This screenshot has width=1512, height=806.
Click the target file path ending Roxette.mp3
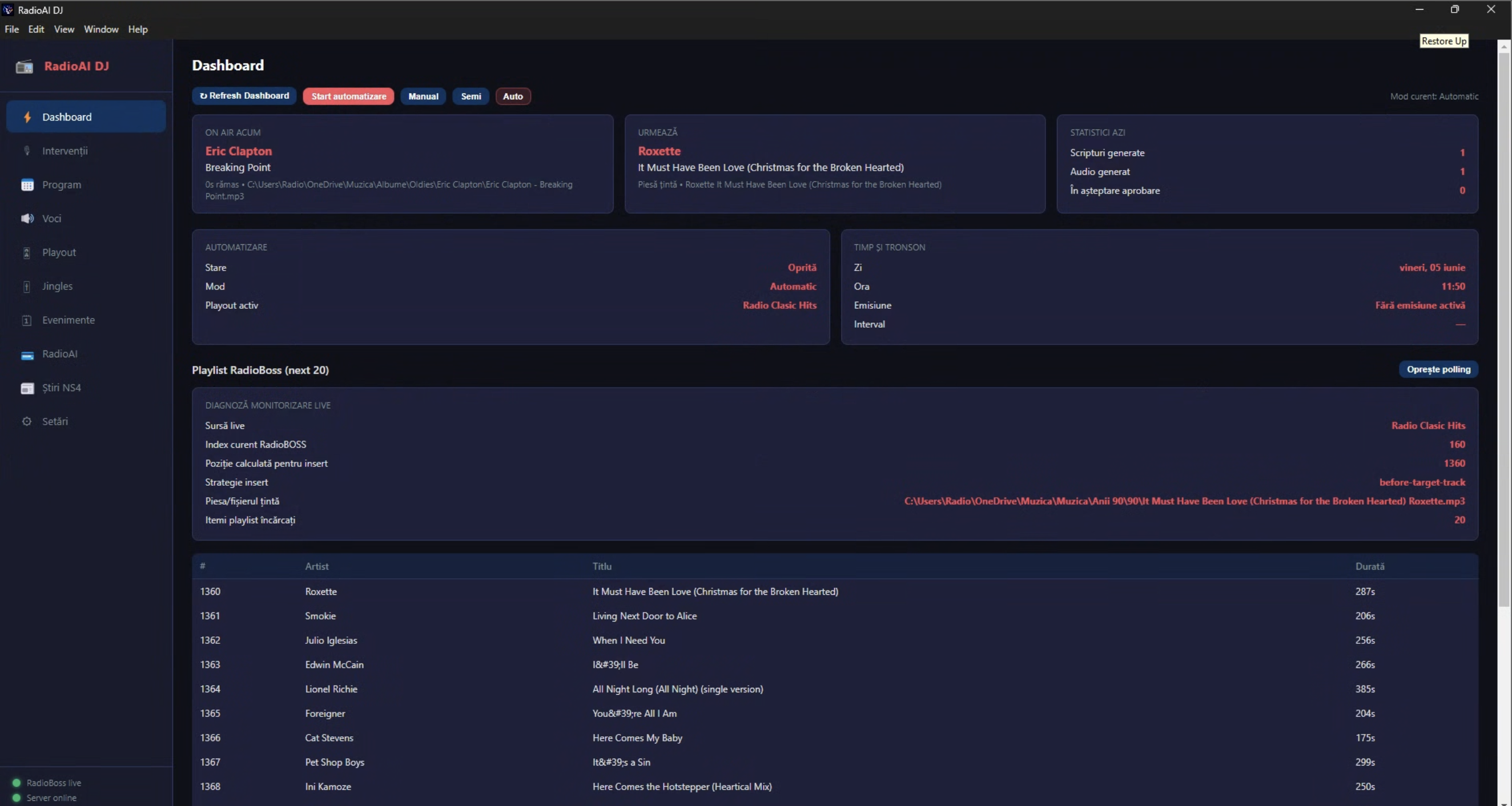click(x=1184, y=501)
